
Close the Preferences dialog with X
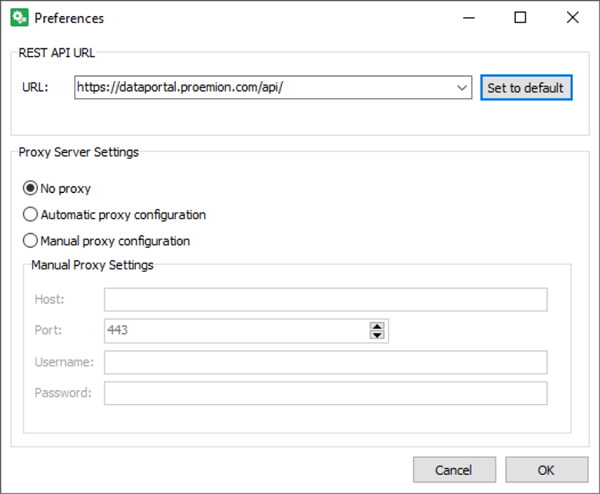click(572, 18)
